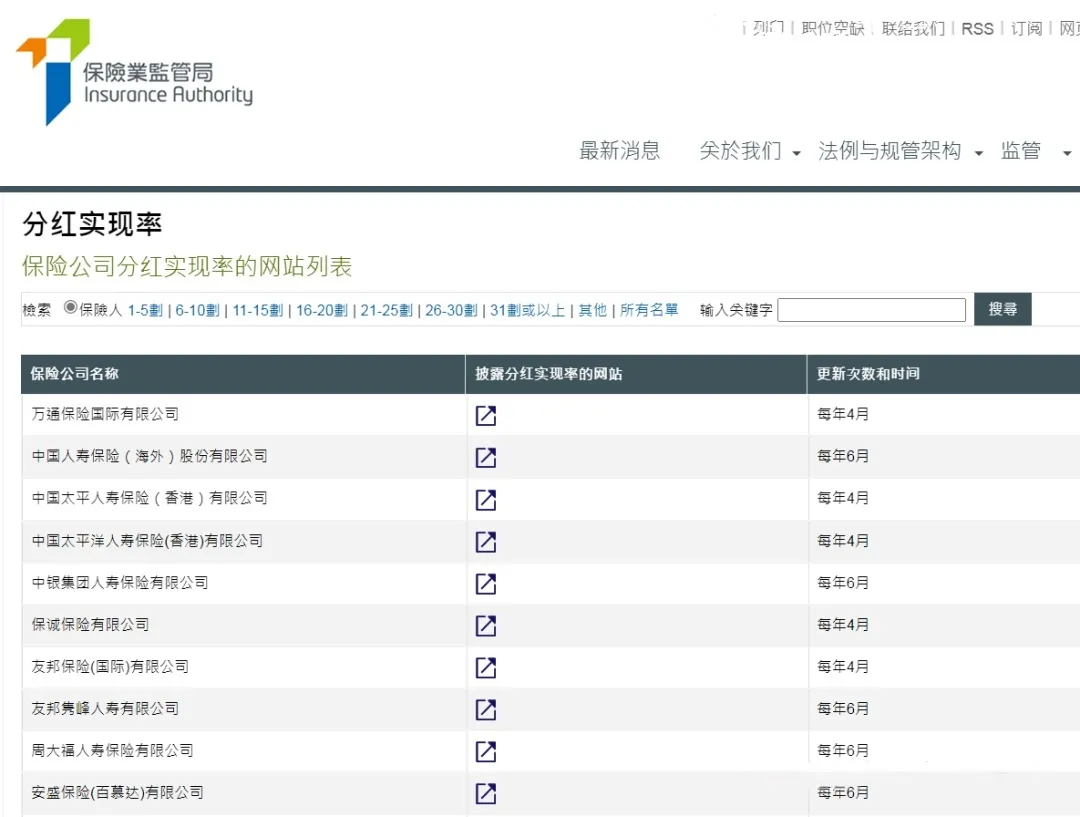The width and height of the screenshot is (1080, 817).
Task: Select the 友邦保险(国际)有限公司 name
Action: (110, 667)
